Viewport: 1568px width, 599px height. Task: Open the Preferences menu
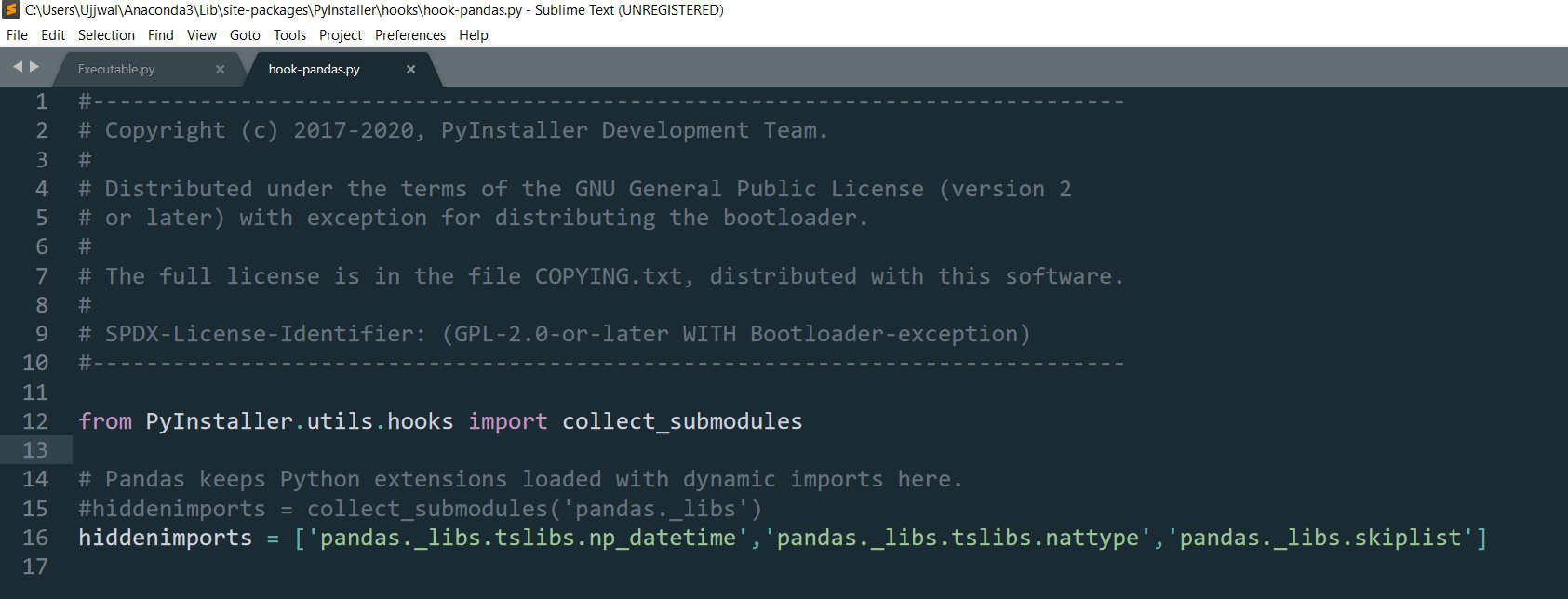pyautogui.click(x=409, y=35)
